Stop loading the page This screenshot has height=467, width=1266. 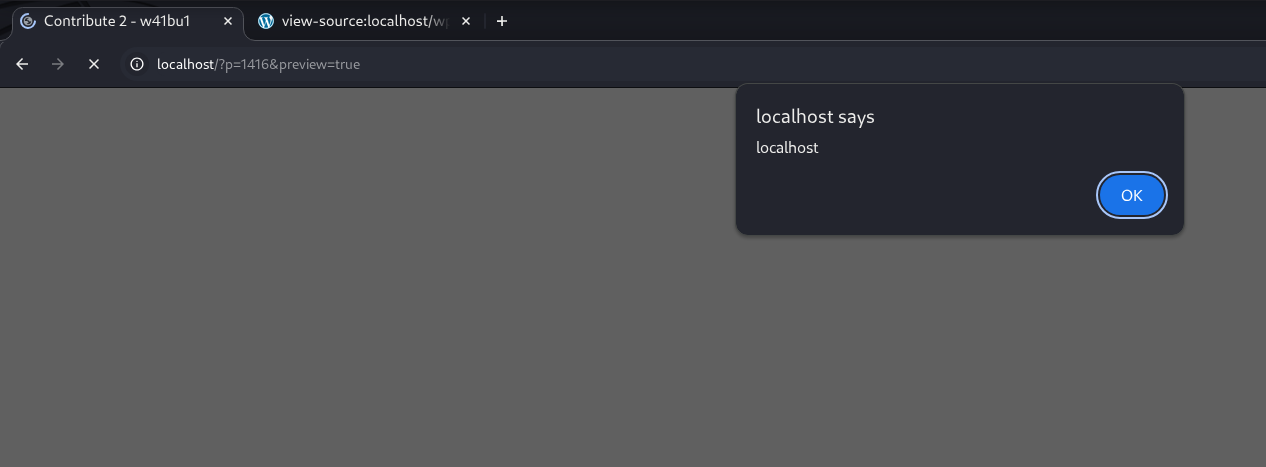[x=94, y=64]
